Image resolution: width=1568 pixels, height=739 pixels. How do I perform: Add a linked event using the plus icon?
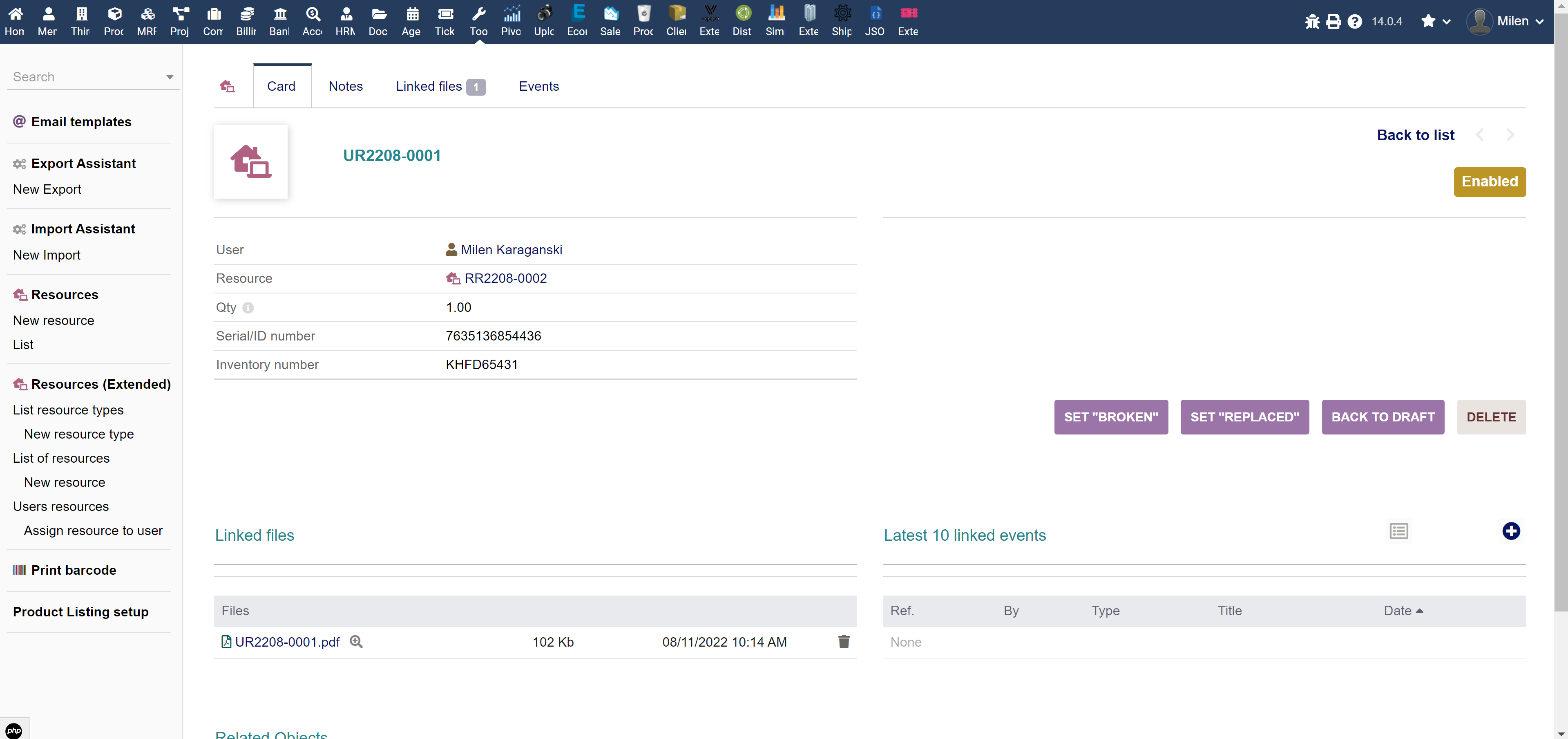1511,531
